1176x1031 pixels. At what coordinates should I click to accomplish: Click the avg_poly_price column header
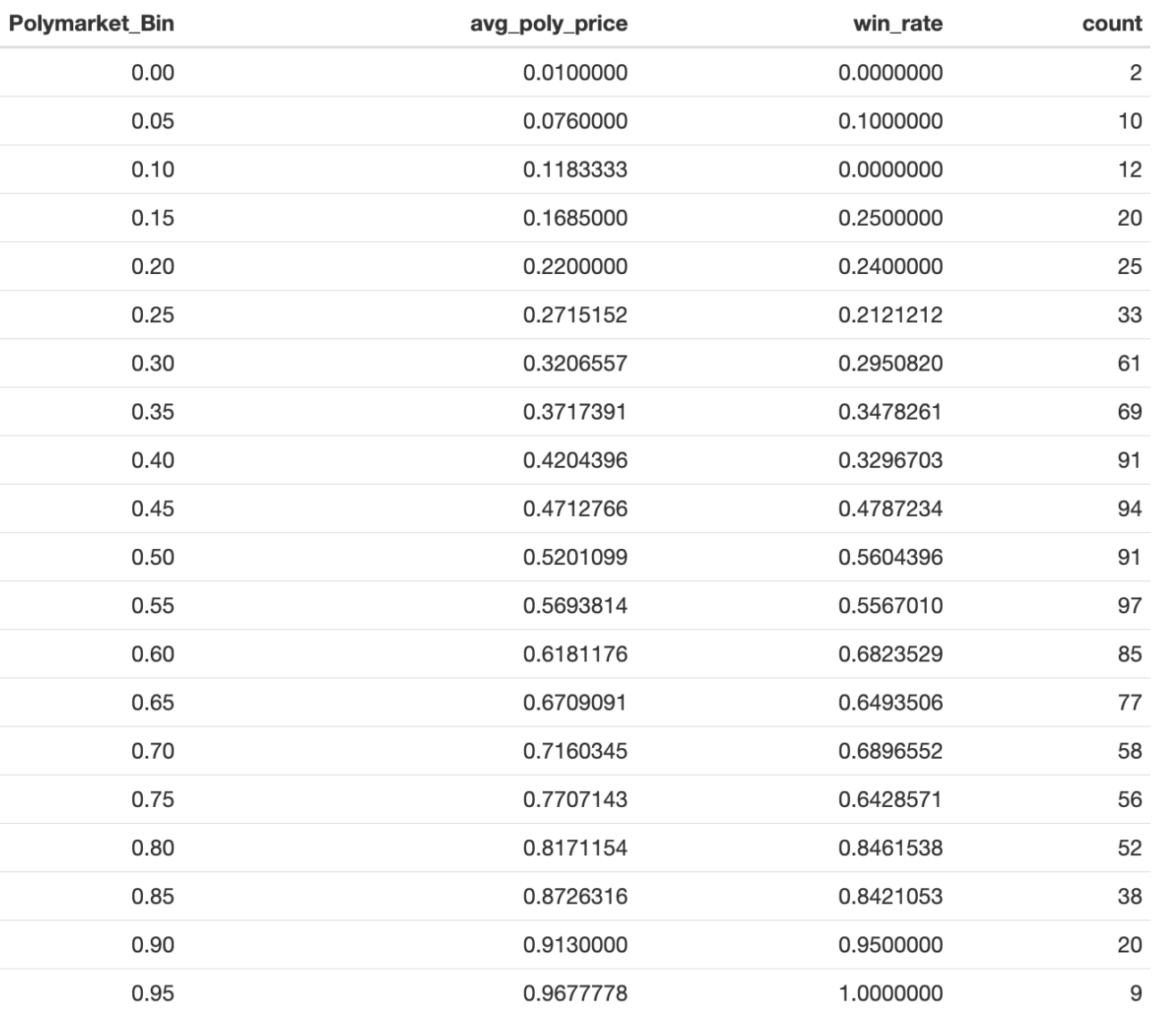(548, 24)
